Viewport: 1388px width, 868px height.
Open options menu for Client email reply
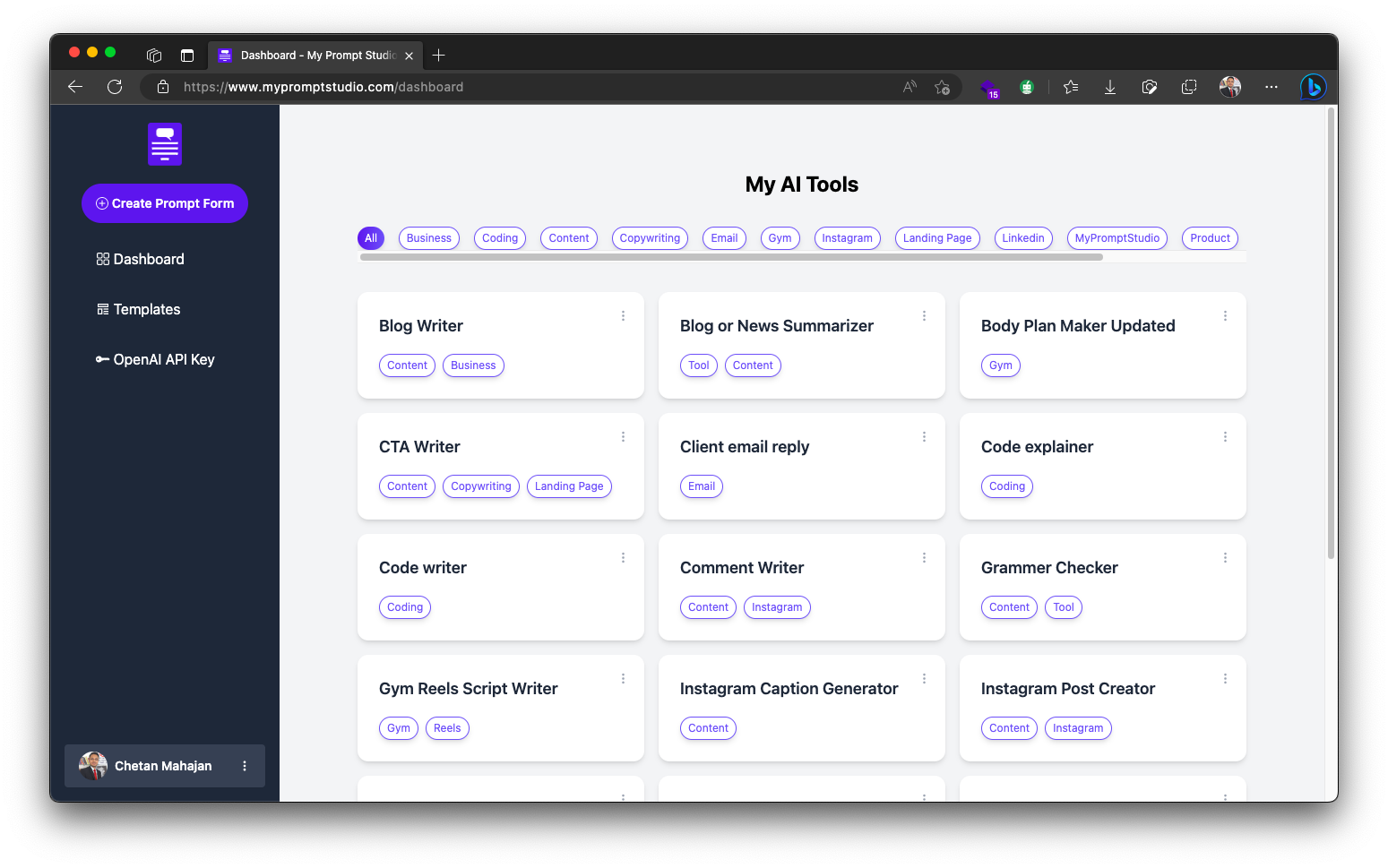[x=925, y=437]
